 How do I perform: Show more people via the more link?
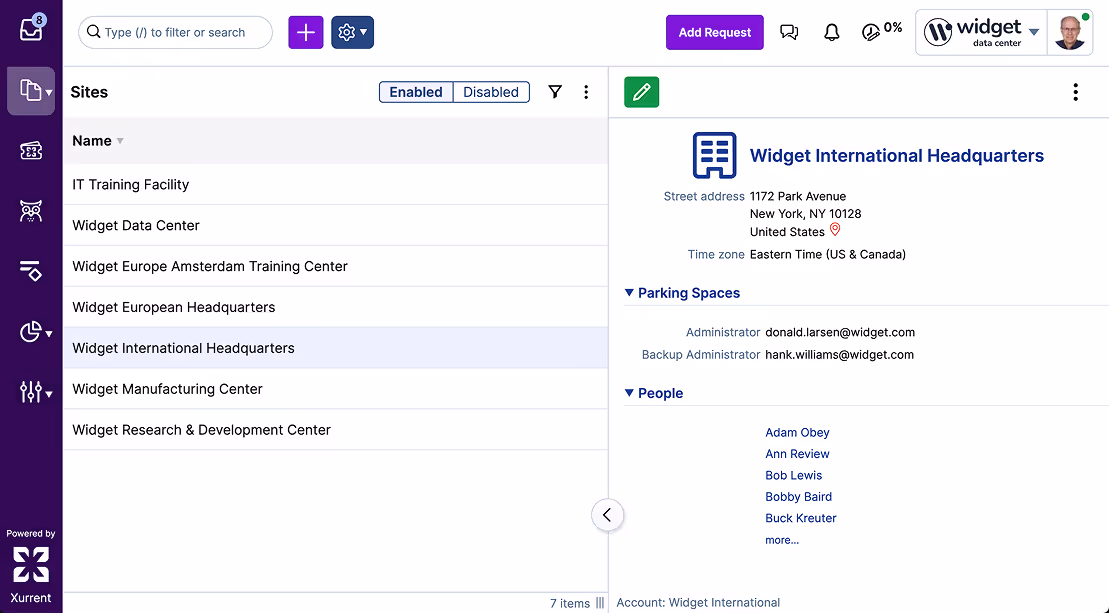click(781, 539)
